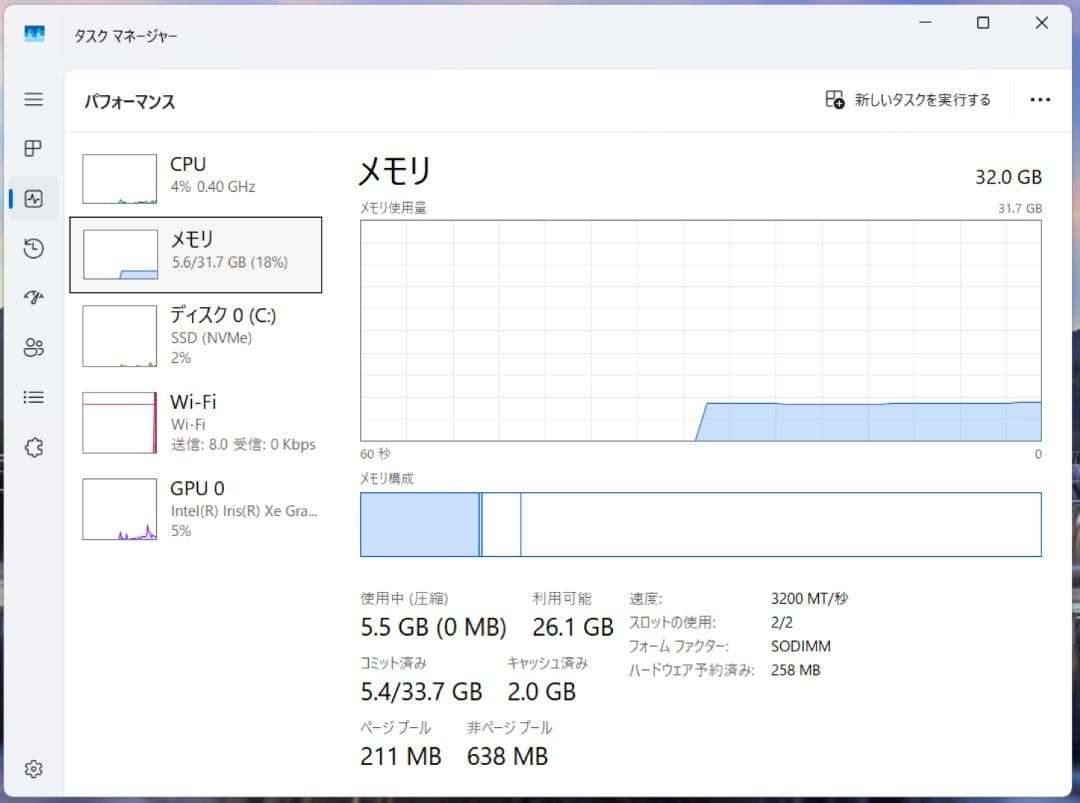Screen dimensions: 1080x803
Task: Click the CPU mini graph thumbnail
Action: tap(119, 177)
